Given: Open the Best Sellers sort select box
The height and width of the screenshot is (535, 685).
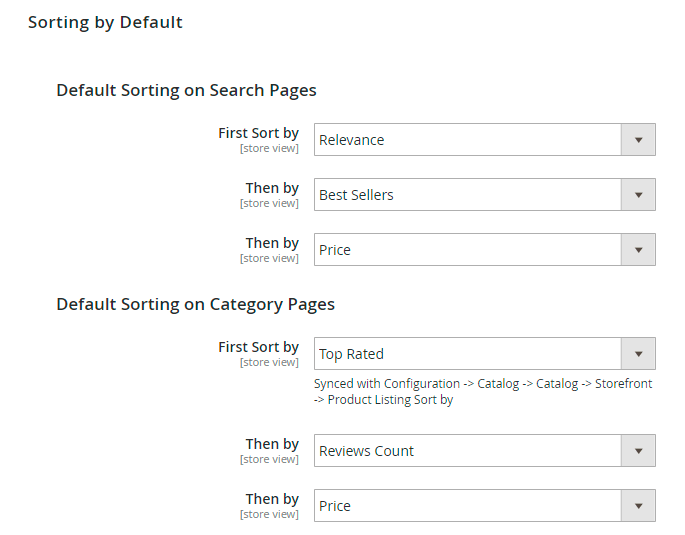Looking at the screenshot, I should pos(467,195).
